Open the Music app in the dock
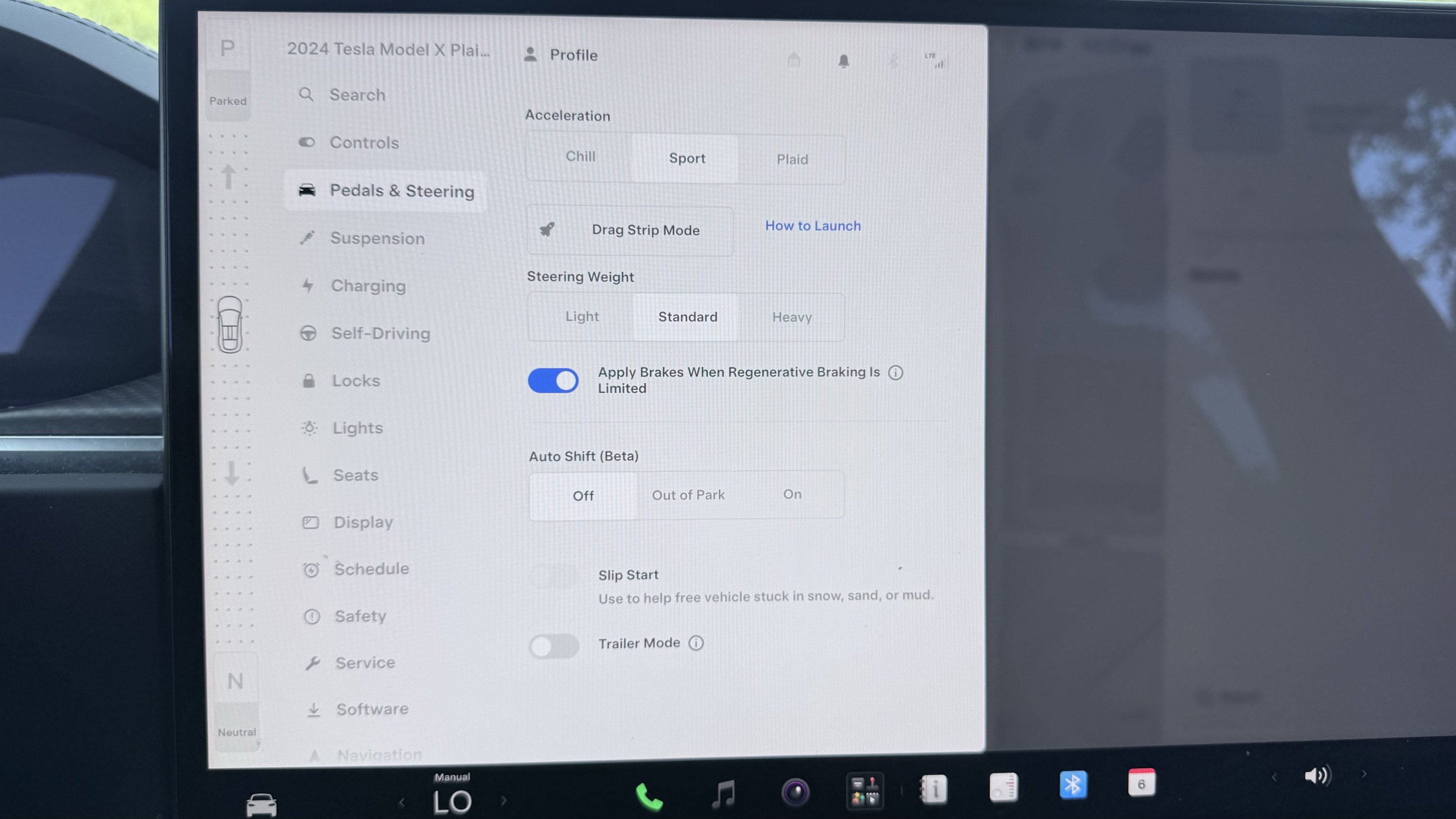 [x=723, y=794]
